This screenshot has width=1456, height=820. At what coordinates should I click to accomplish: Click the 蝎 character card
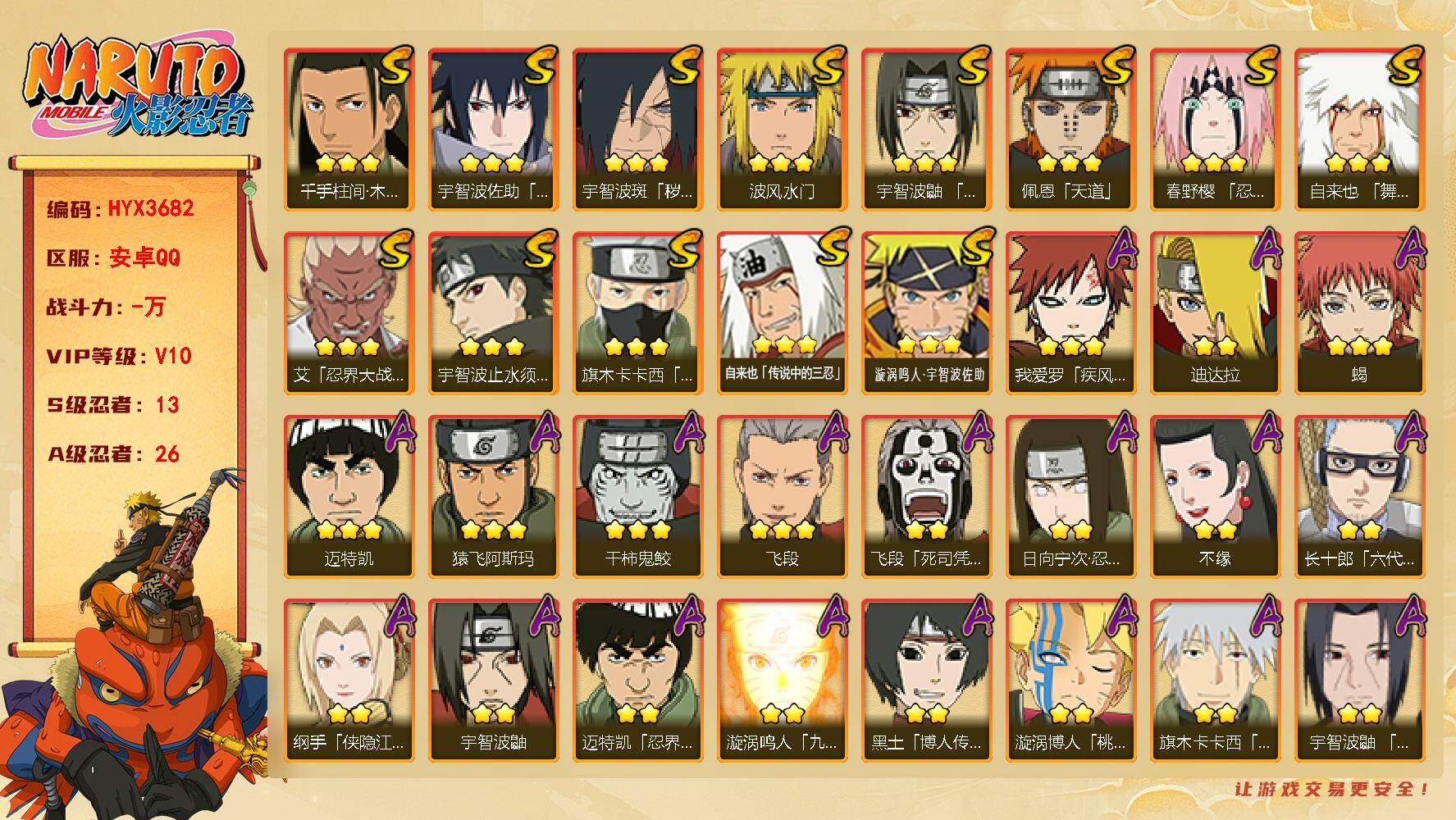1359,313
